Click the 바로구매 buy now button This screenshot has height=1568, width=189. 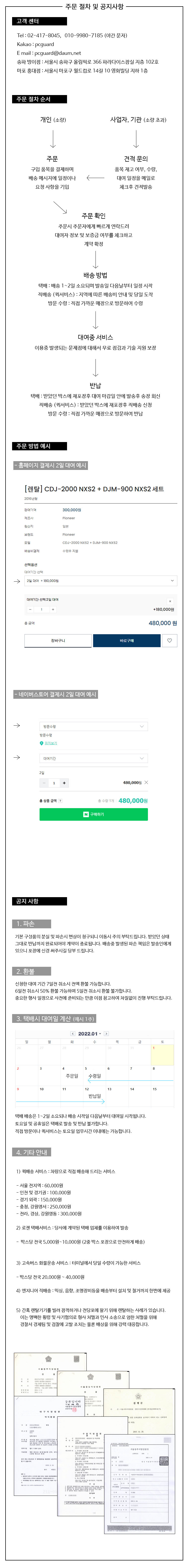pos(127,640)
